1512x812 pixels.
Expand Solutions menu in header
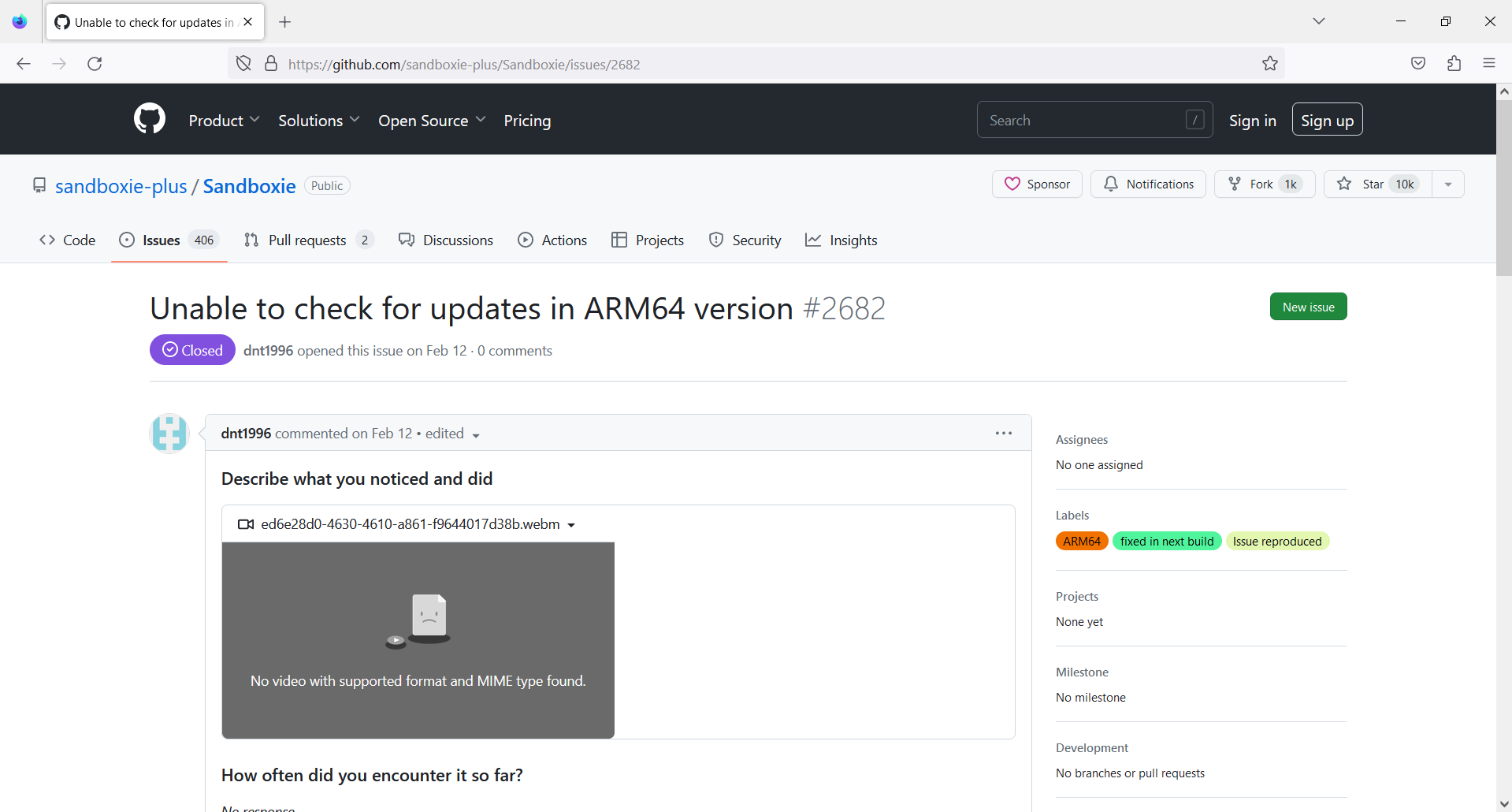(x=318, y=121)
